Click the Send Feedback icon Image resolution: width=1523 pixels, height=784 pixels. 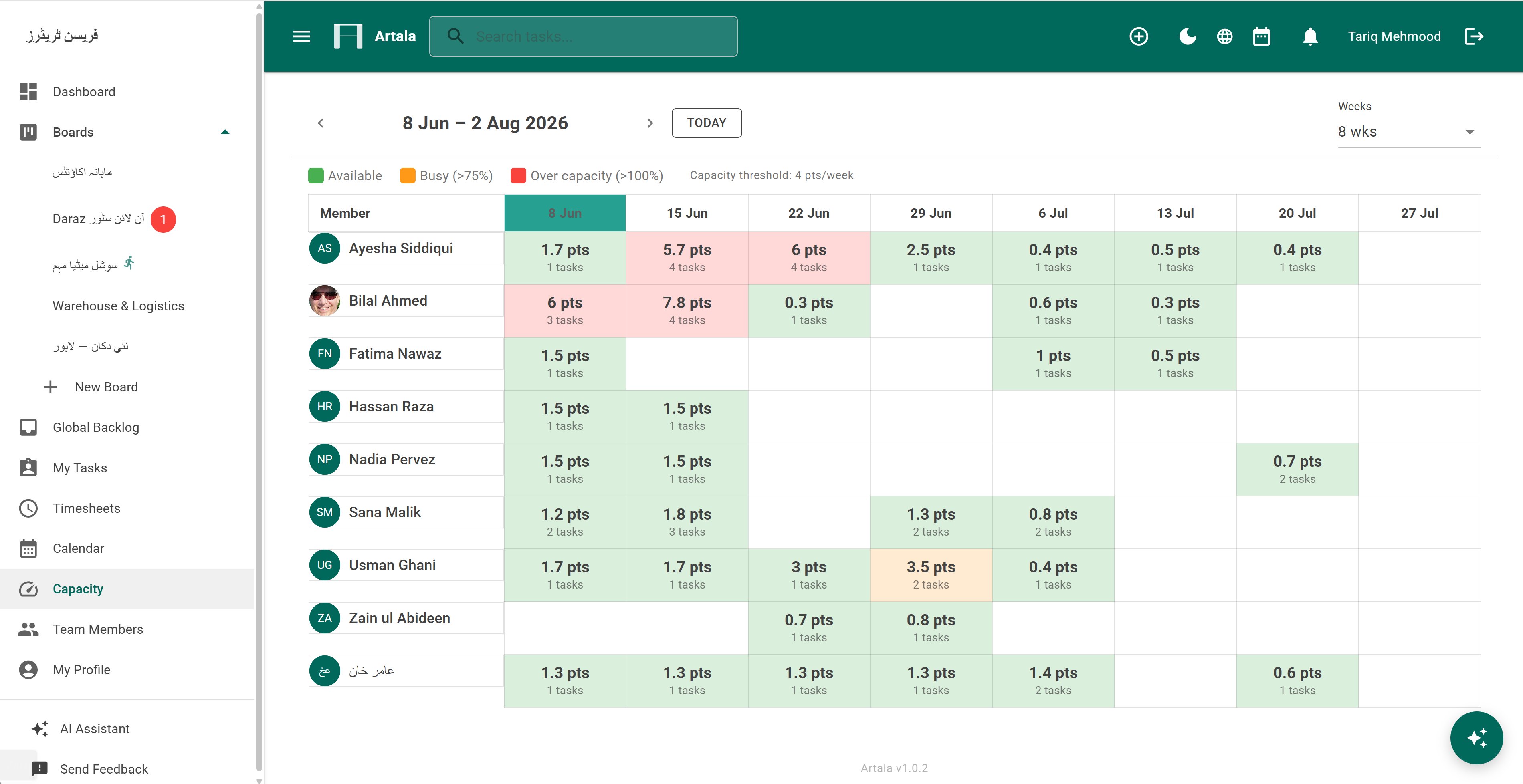(x=40, y=769)
